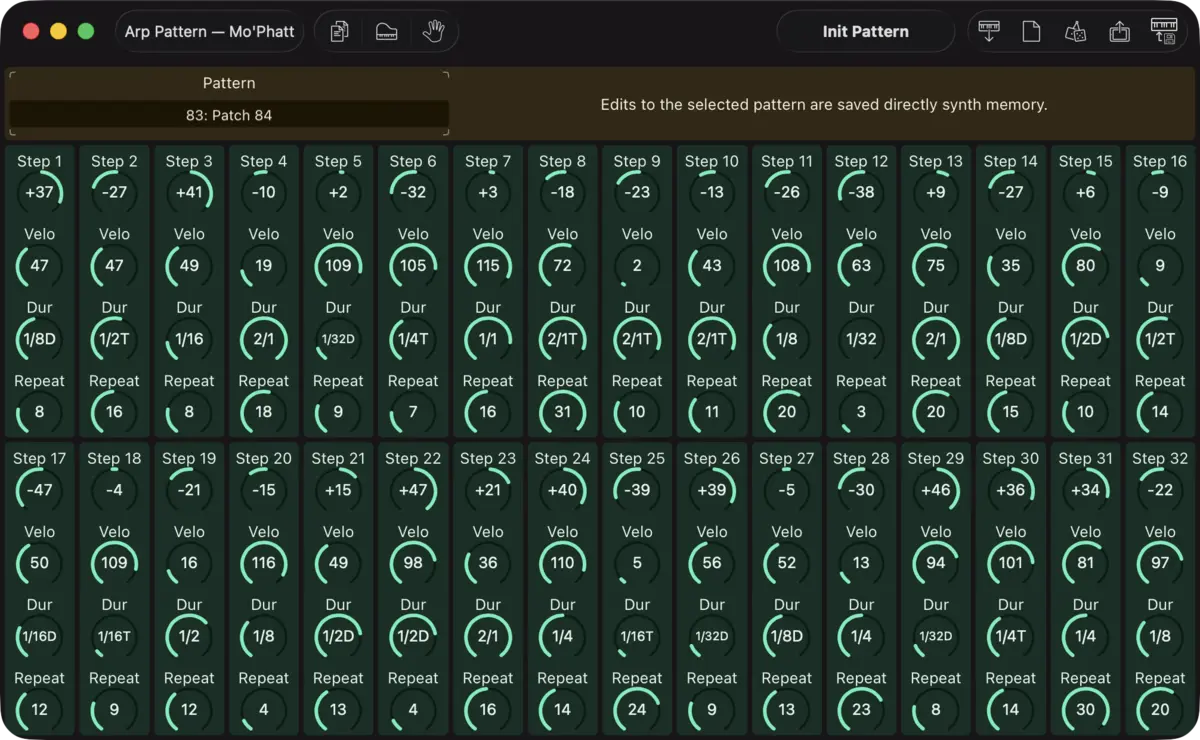Click the Step 23 Dur knob 2/1
Image resolution: width=1200 pixels, height=740 pixels.
(488, 636)
